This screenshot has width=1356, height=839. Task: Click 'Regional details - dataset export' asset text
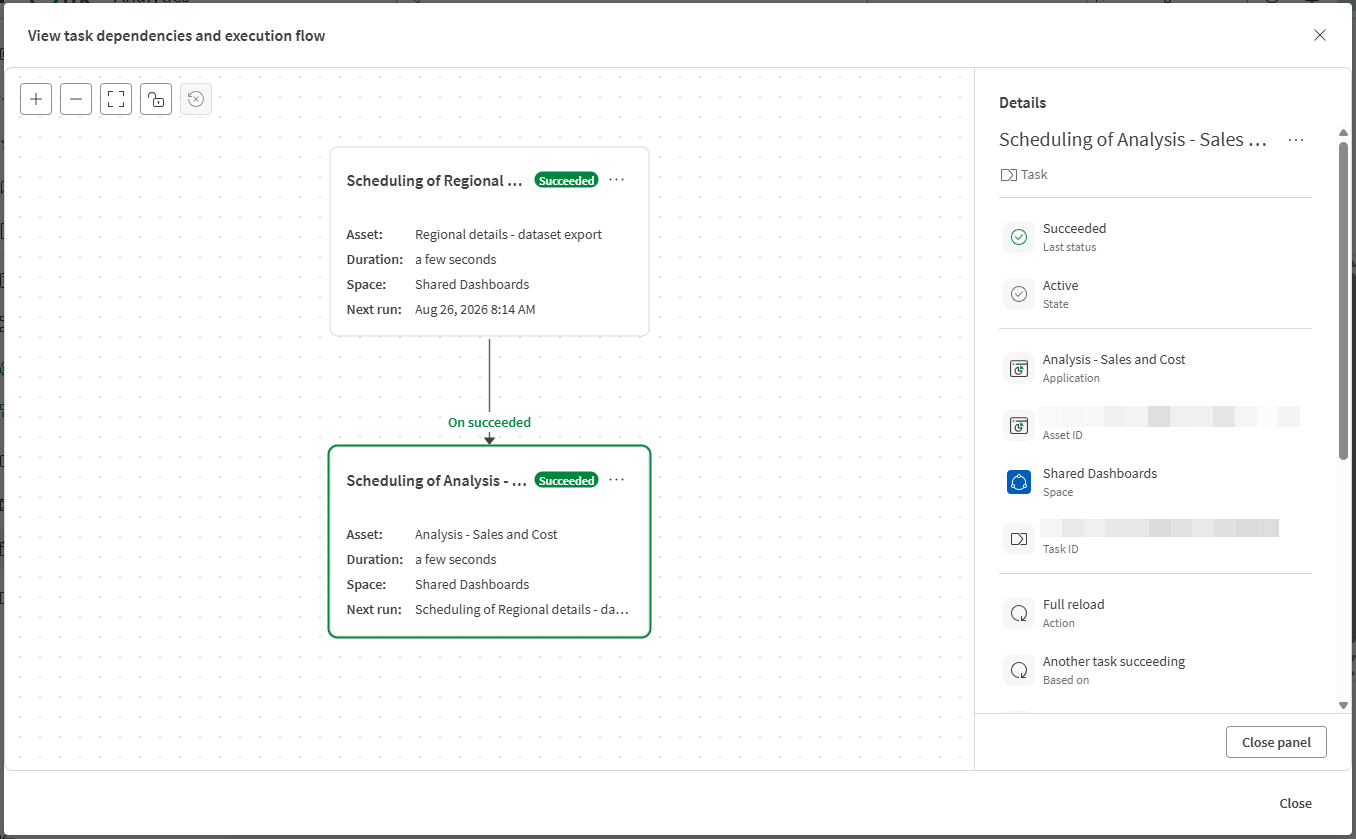(x=508, y=234)
